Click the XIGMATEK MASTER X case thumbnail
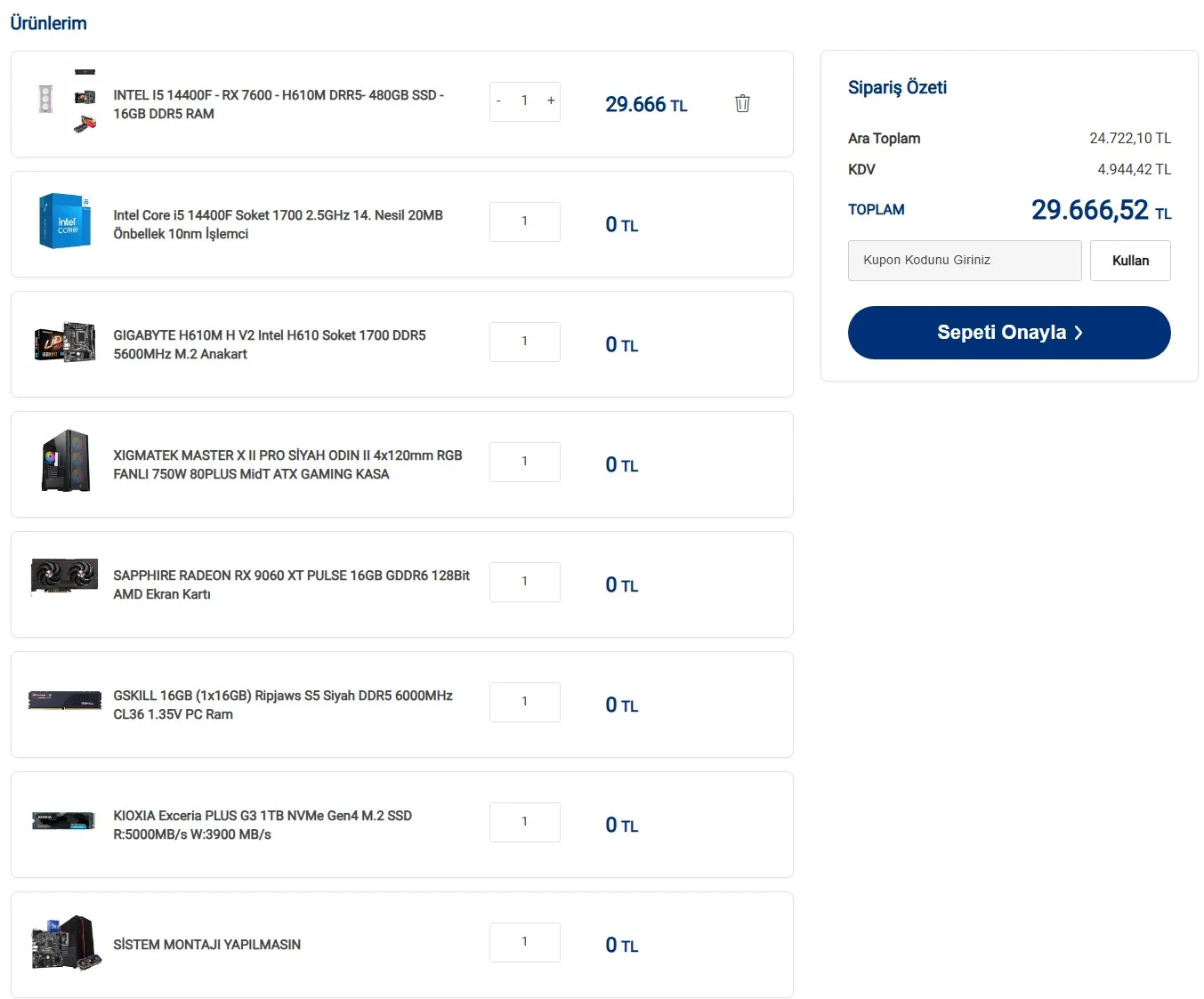The width and height of the screenshot is (1204, 999). tap(65, 461)
